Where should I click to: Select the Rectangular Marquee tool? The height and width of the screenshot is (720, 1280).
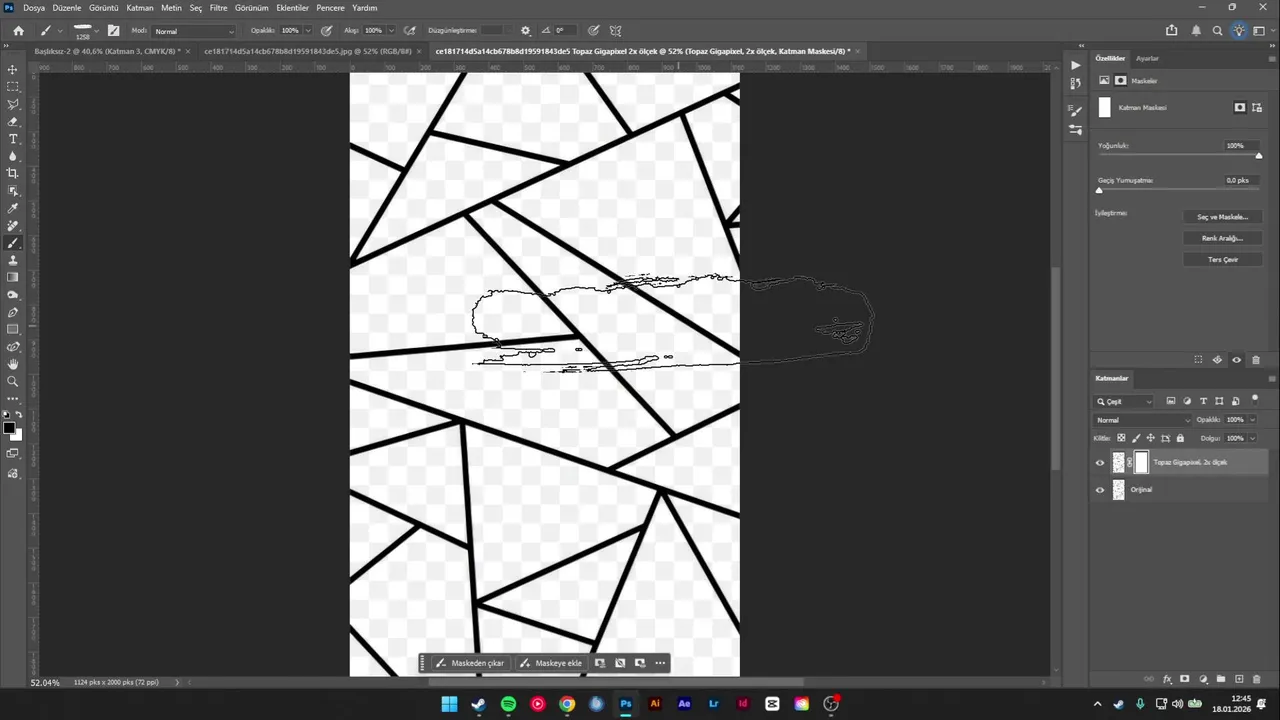click(x=13, y=87)
